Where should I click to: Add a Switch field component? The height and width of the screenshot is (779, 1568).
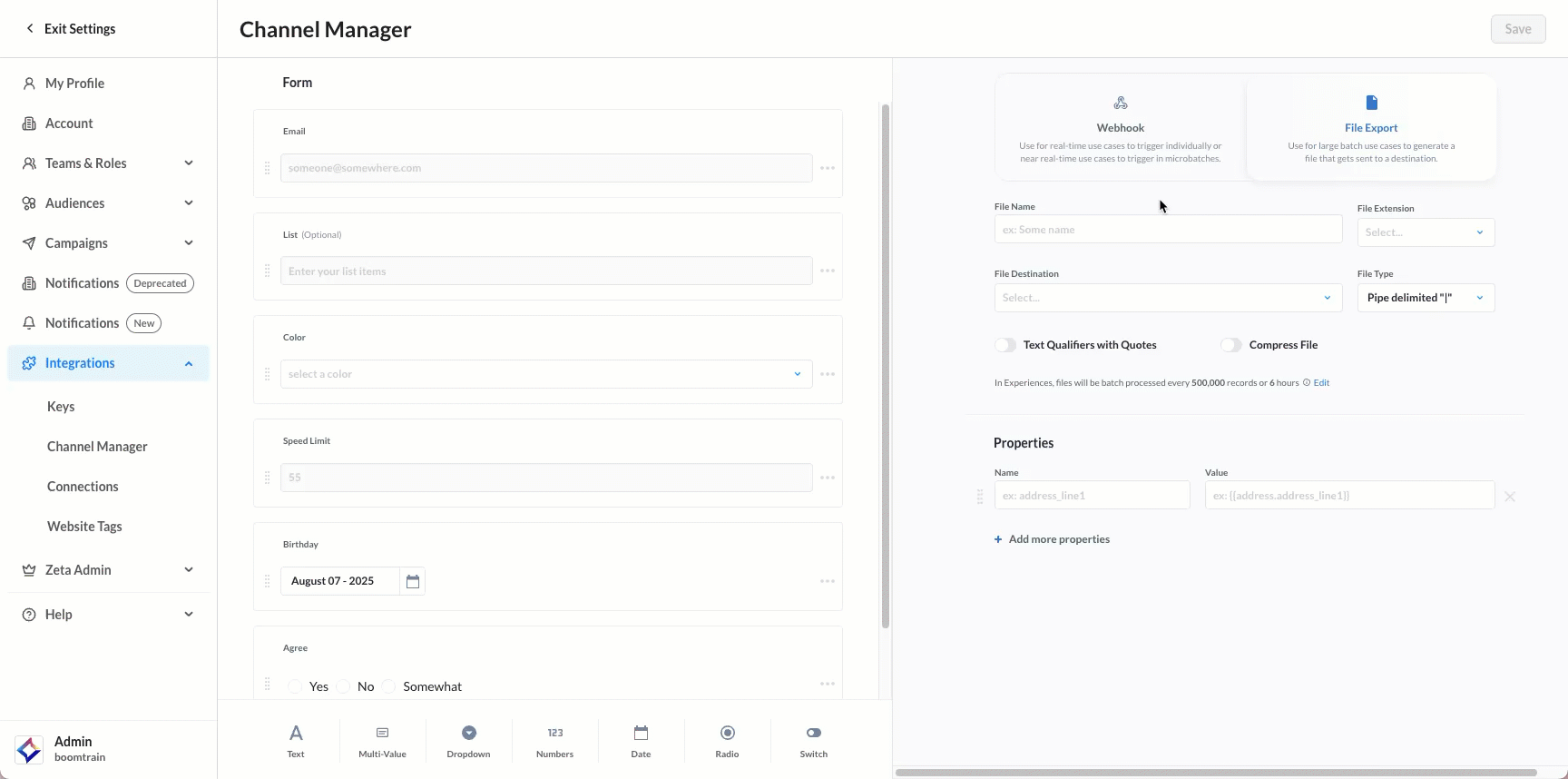pos(813,741)
